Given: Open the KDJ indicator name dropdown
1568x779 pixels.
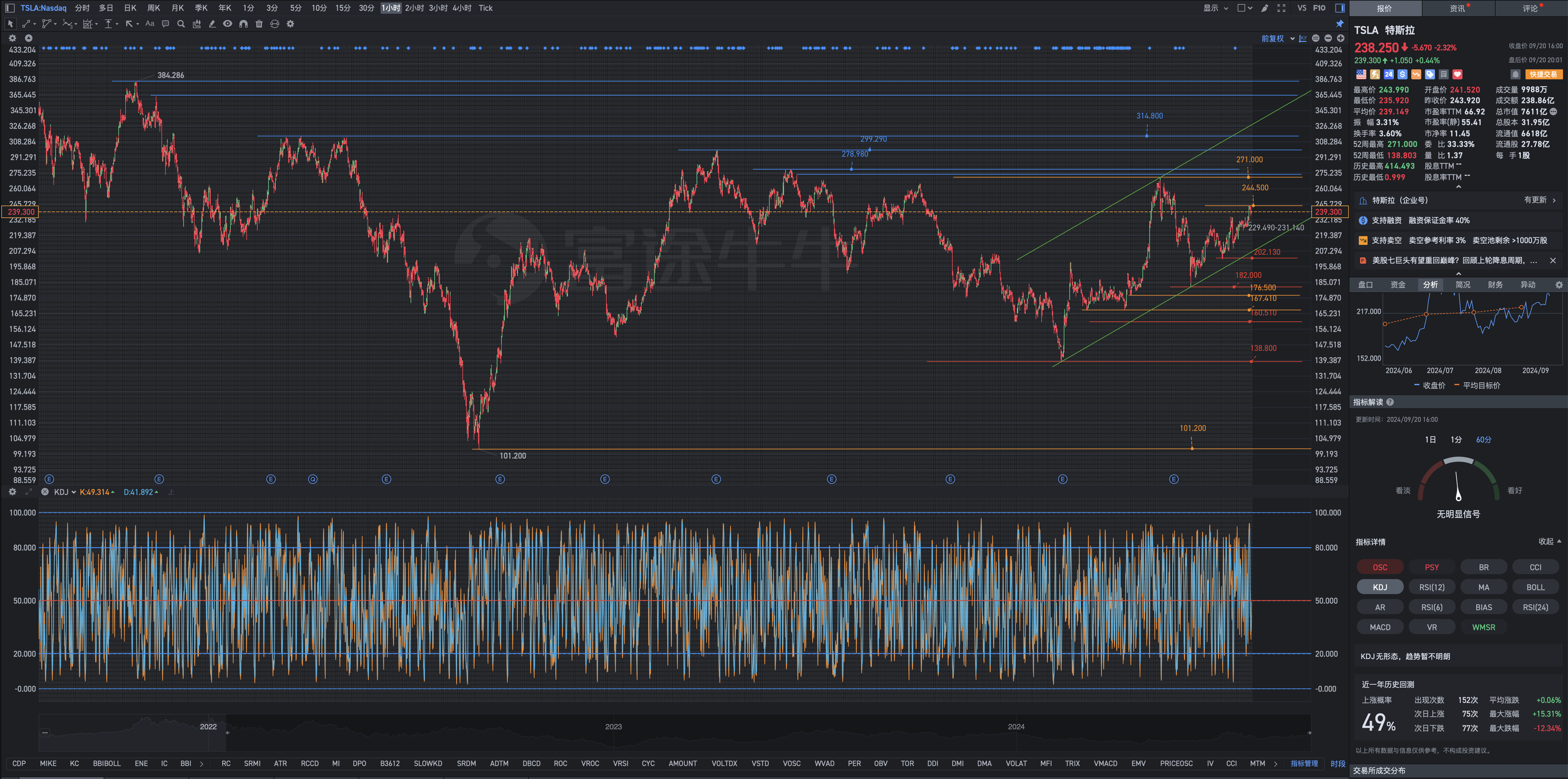Looking at the screenshot, I should (65, 492).
